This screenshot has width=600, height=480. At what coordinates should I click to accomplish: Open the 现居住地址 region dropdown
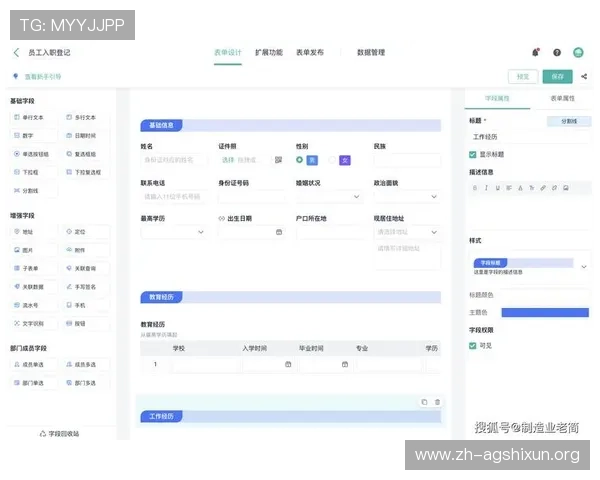tap(407, 232)
